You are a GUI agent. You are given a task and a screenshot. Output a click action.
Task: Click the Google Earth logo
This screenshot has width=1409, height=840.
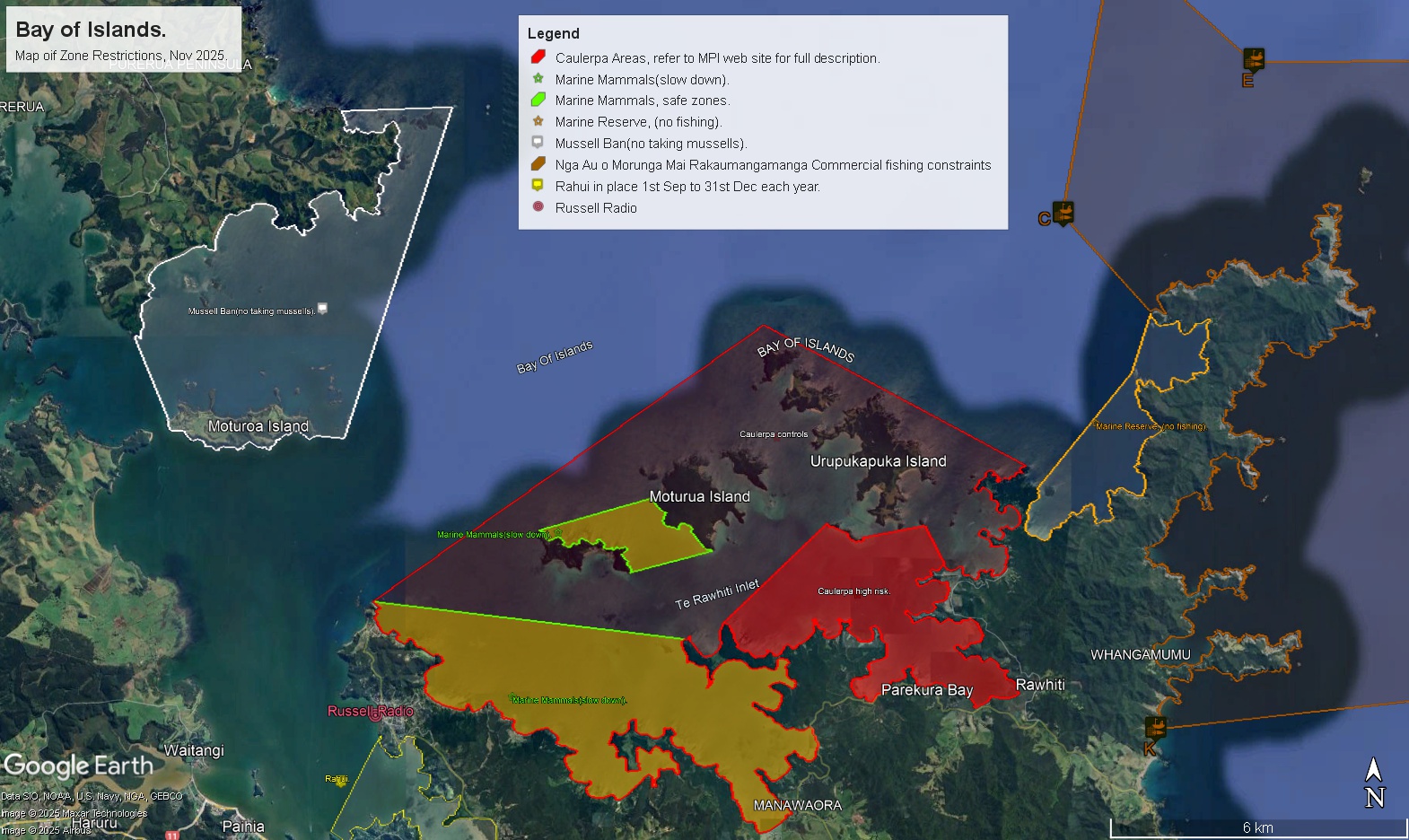coord(79,766)
